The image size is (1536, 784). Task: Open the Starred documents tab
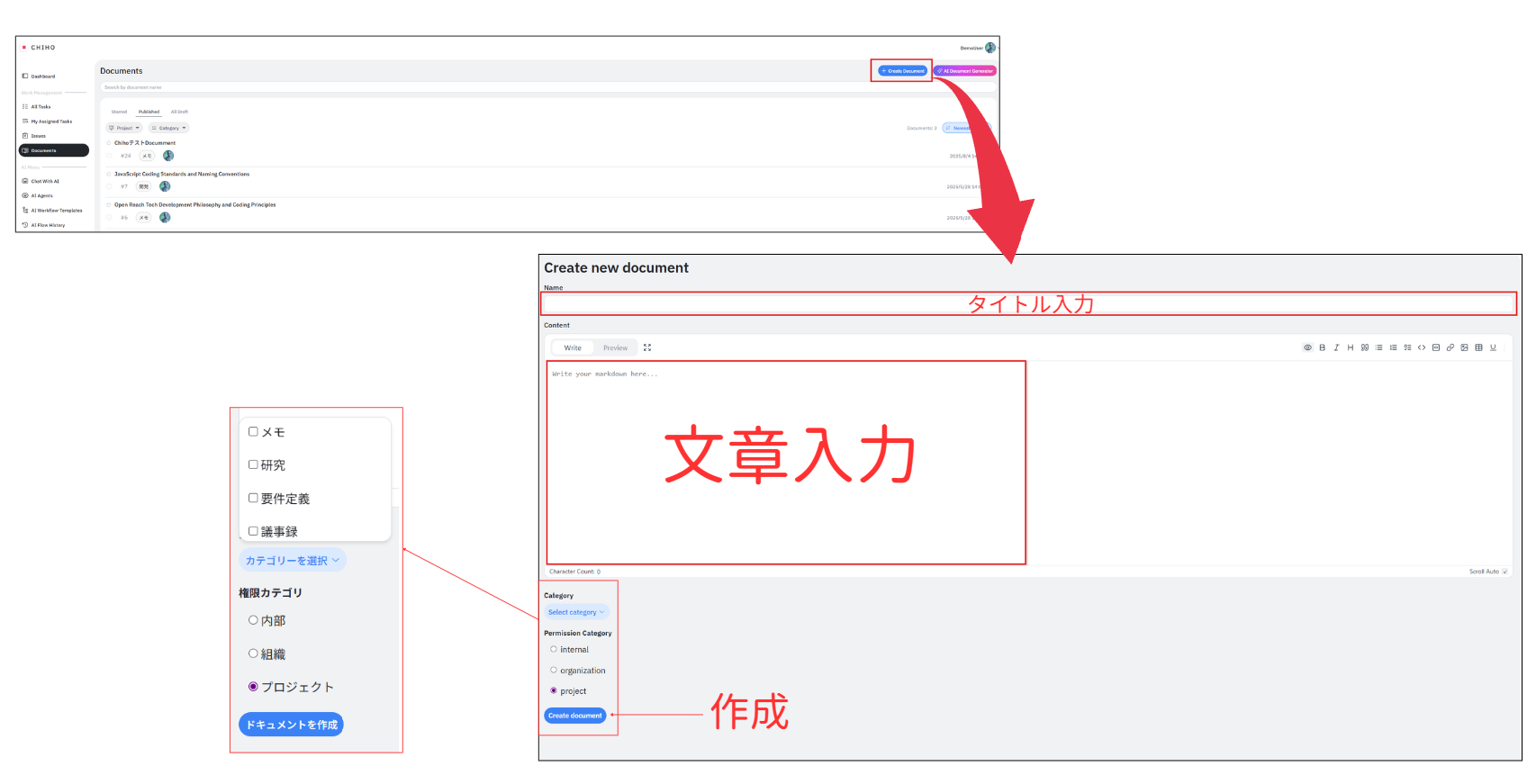tap(119, 112)
